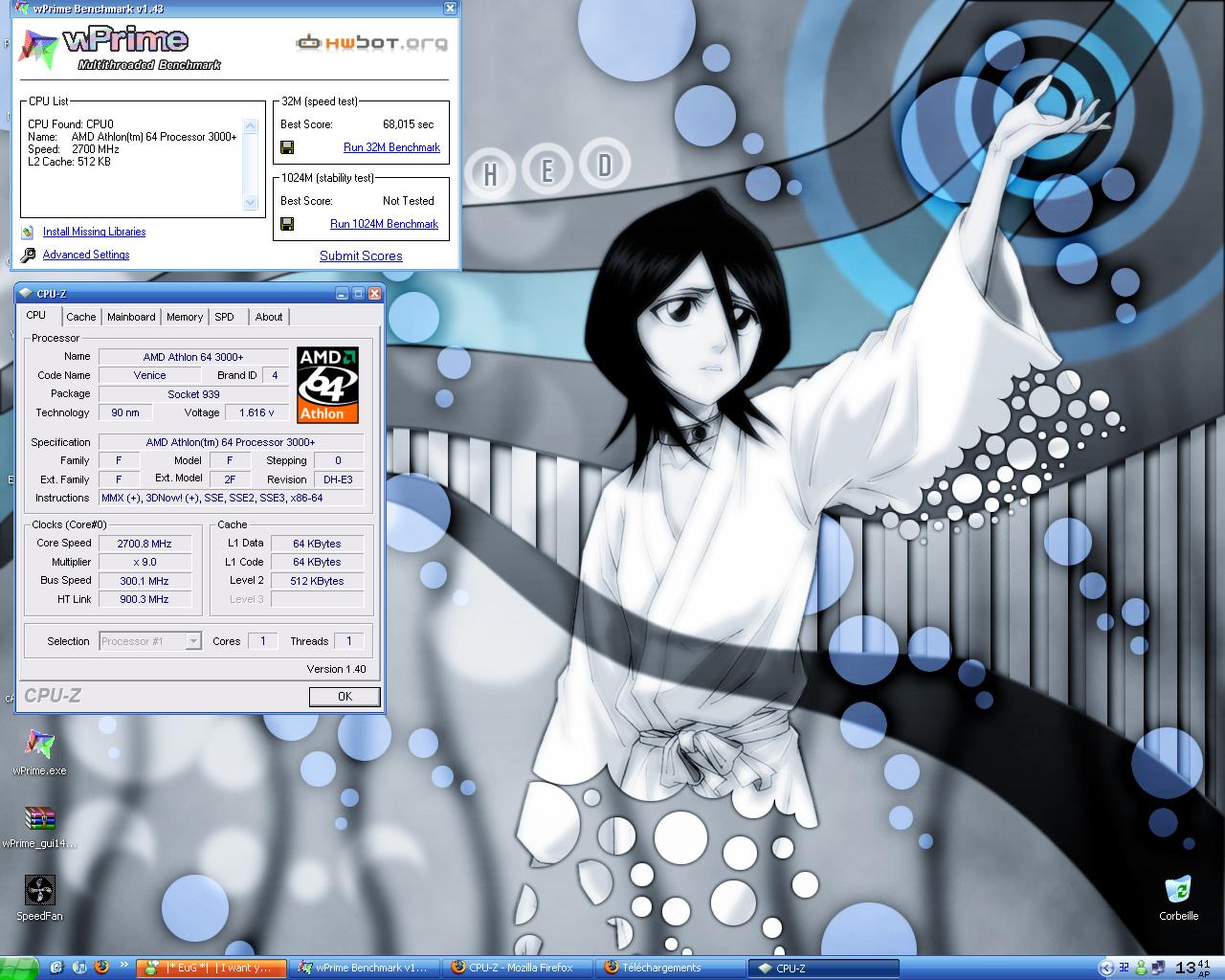This screenshot has height=980, width=1225.
Task: Click CPU List scrollbar up arrow
Action: (x=251, y=126)
